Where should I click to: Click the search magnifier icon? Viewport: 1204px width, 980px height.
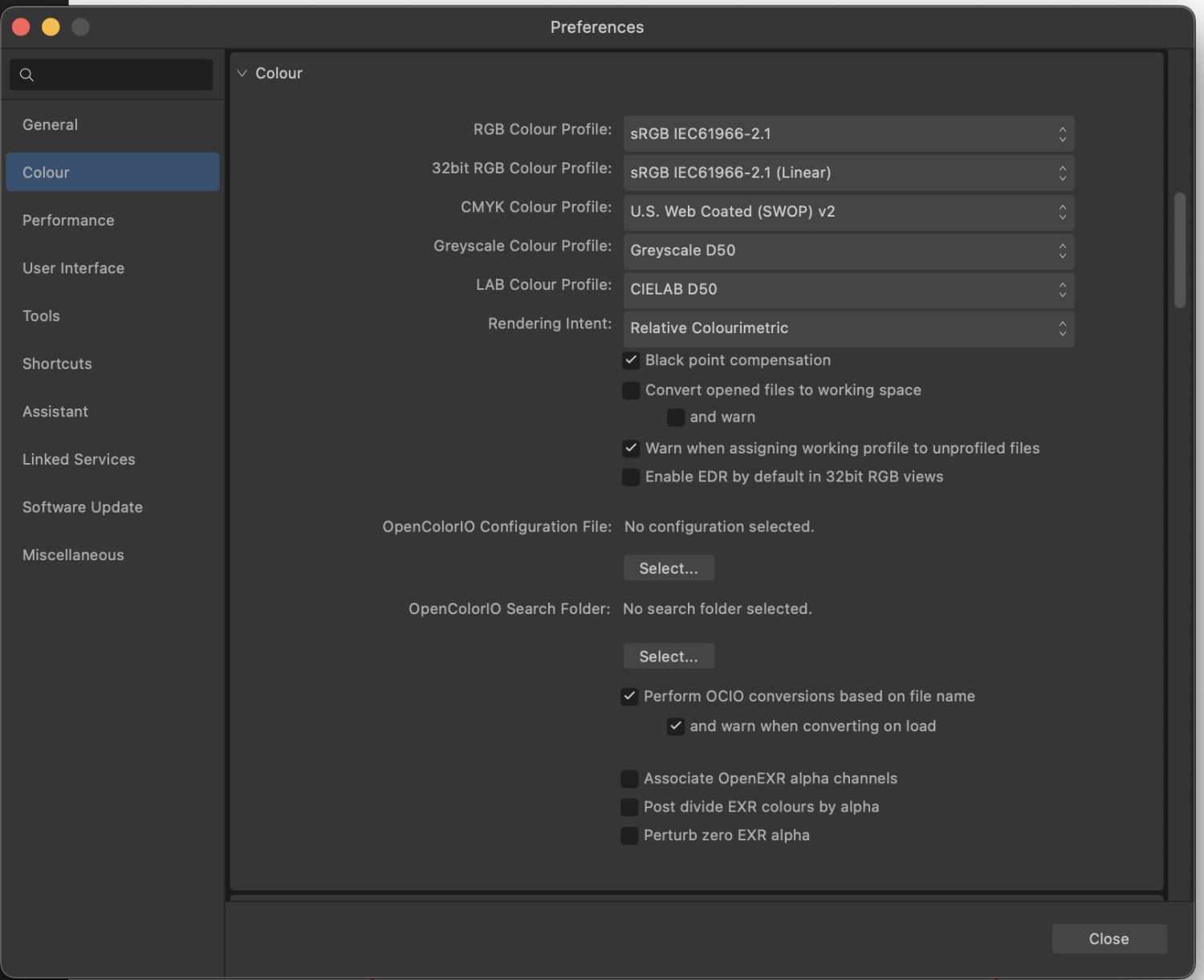tap(26, 75)
